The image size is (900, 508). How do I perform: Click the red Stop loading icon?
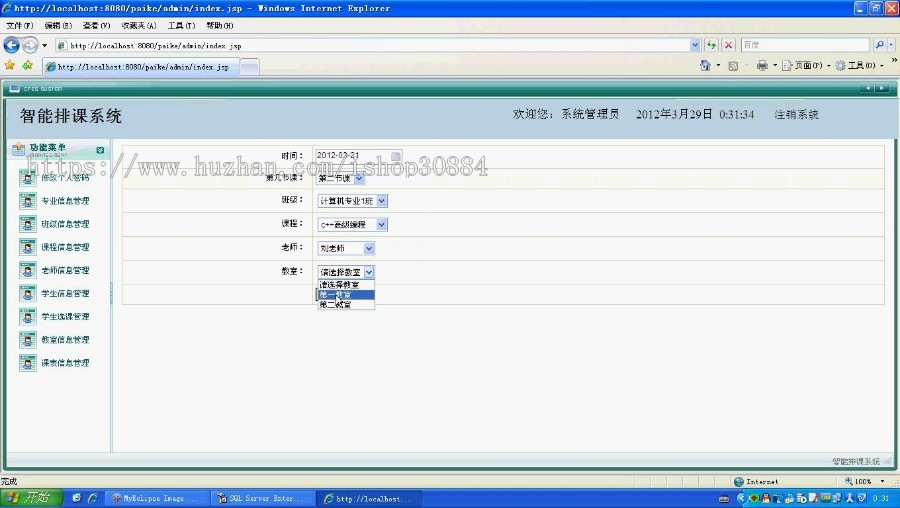[x=728, y=45]
